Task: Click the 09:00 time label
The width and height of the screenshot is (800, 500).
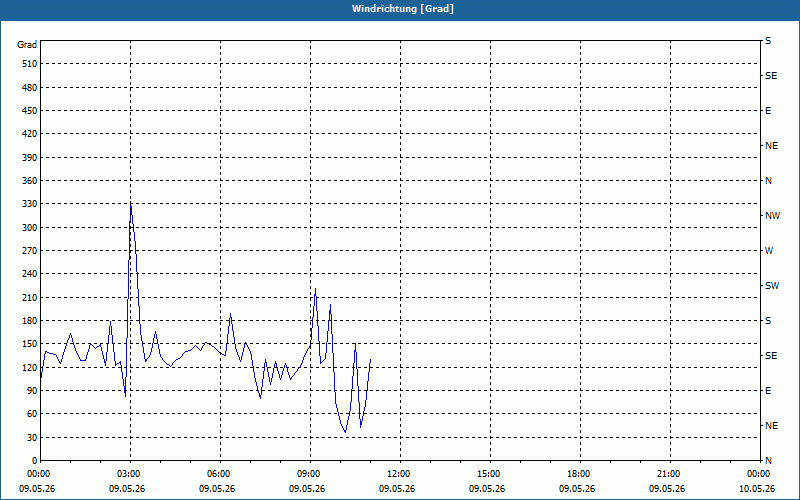Action: (309, 474)
